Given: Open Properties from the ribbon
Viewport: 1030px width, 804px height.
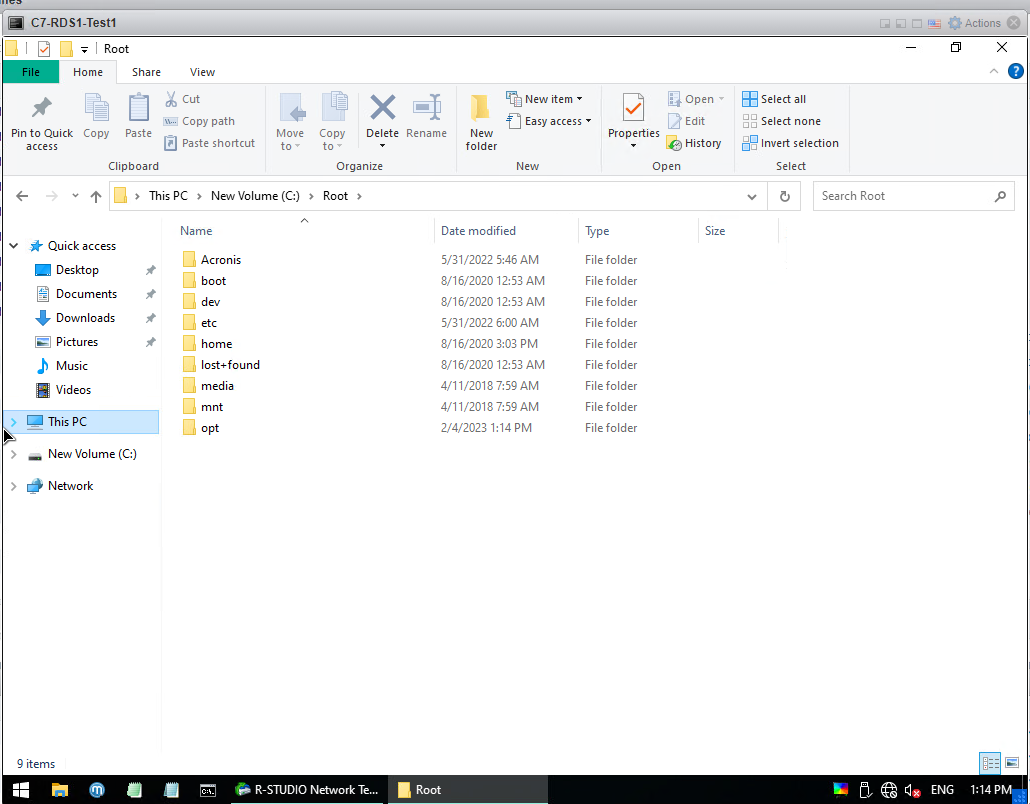Looking at the screenshot, I should (x=633, y=108).
